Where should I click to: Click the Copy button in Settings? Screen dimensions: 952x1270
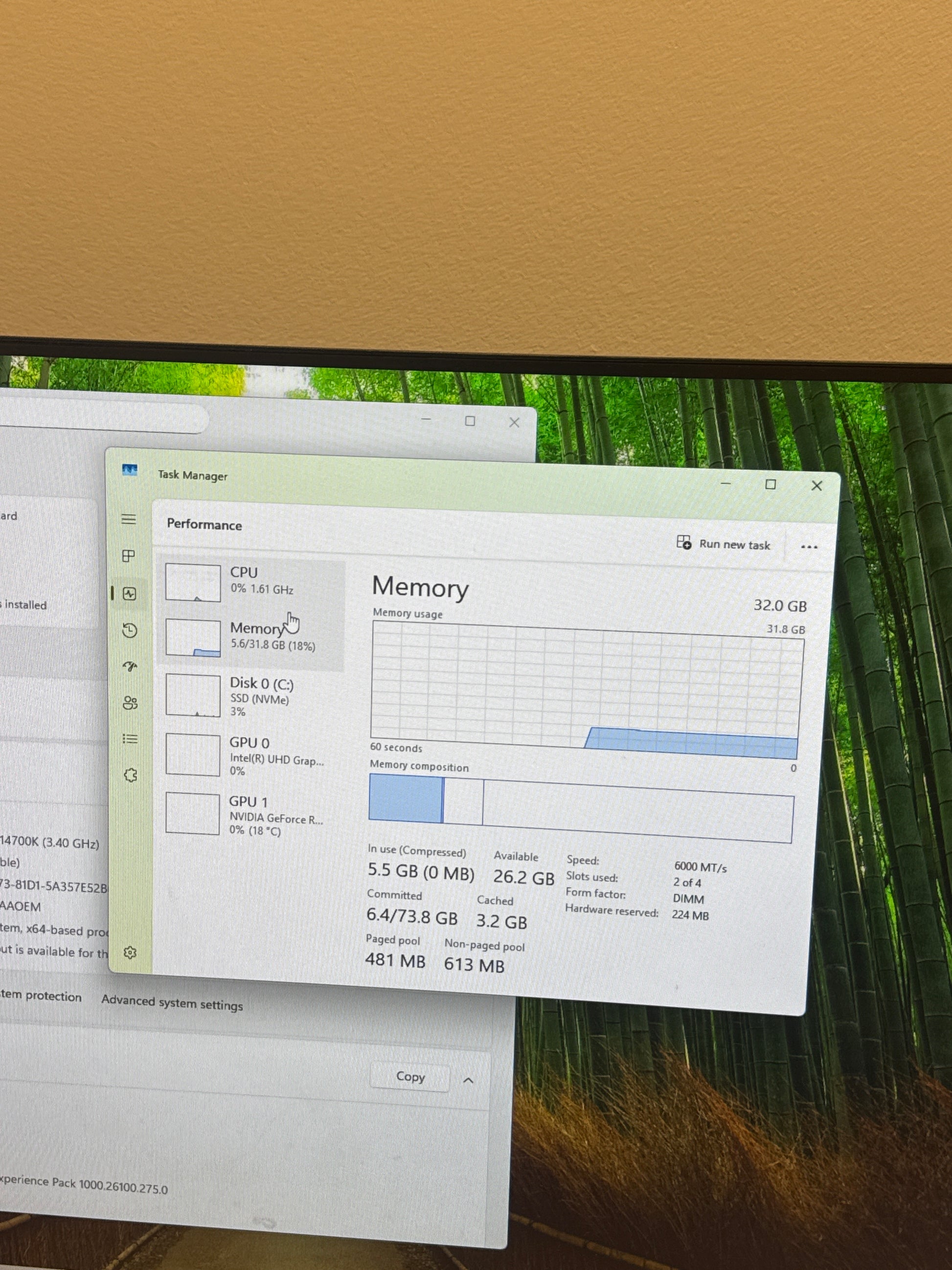tap(410, 1077)
